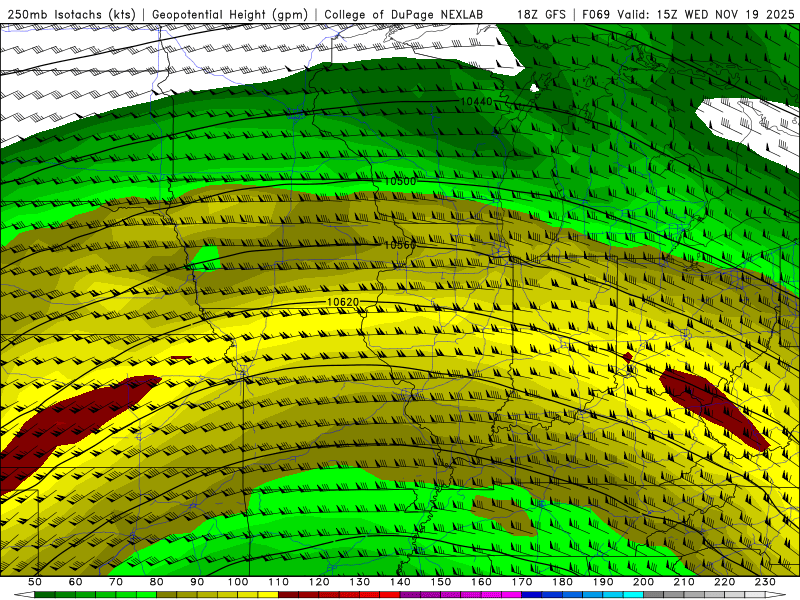The image size is (800, 600).
Task: Click the bright yellow color bar swatch below 110
Action: 268,595
